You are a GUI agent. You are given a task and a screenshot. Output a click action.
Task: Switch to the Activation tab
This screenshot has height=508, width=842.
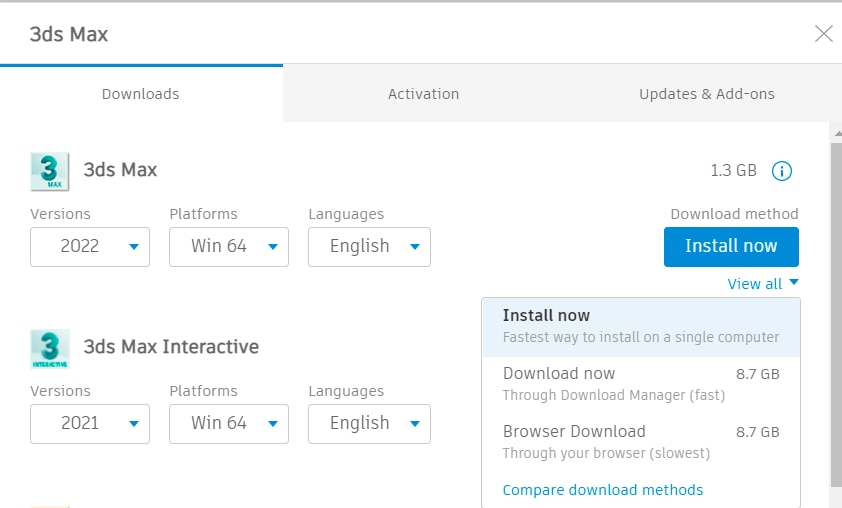(423, 94)
